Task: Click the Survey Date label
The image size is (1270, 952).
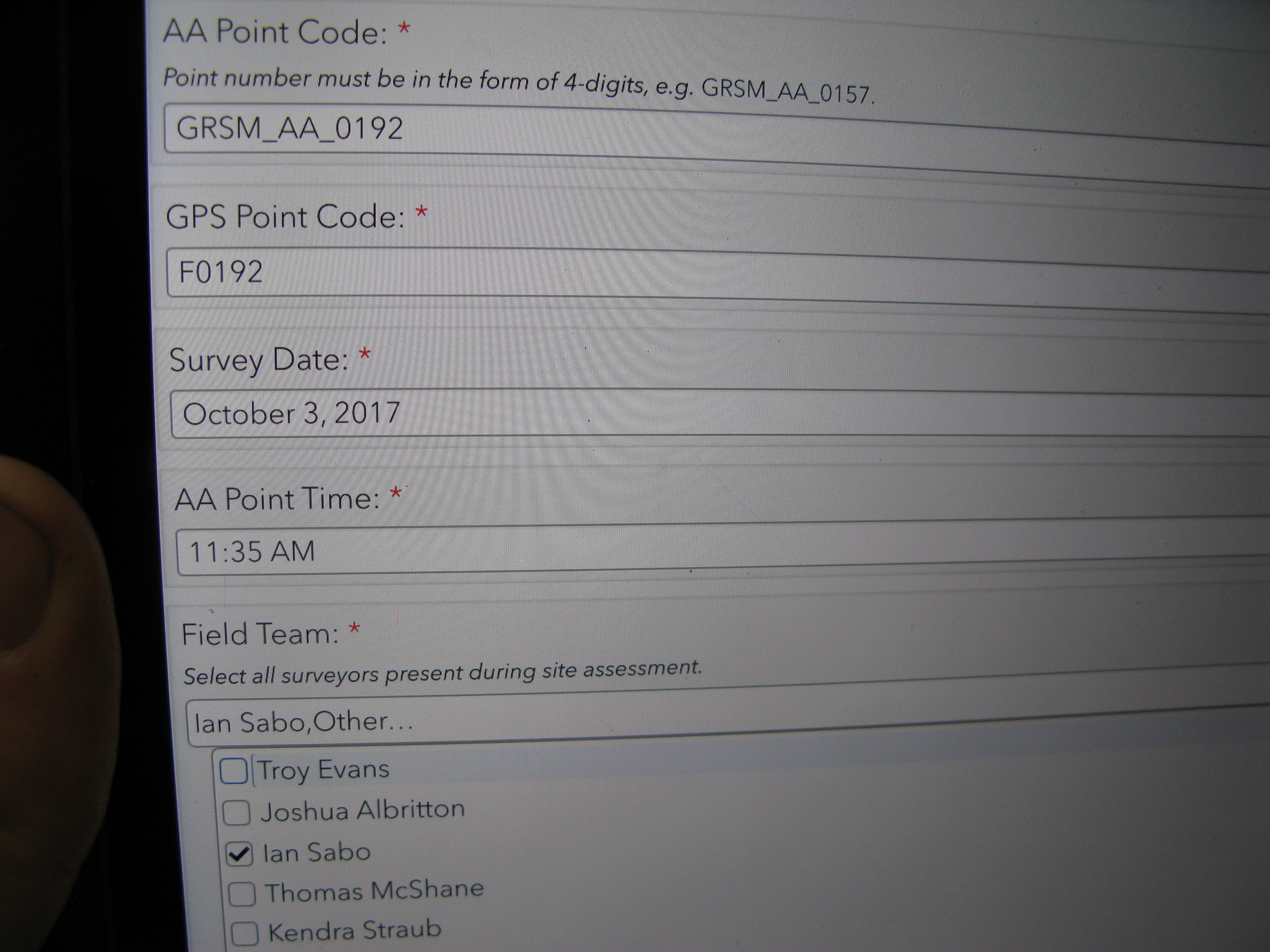Action: (x=258, y=360)
